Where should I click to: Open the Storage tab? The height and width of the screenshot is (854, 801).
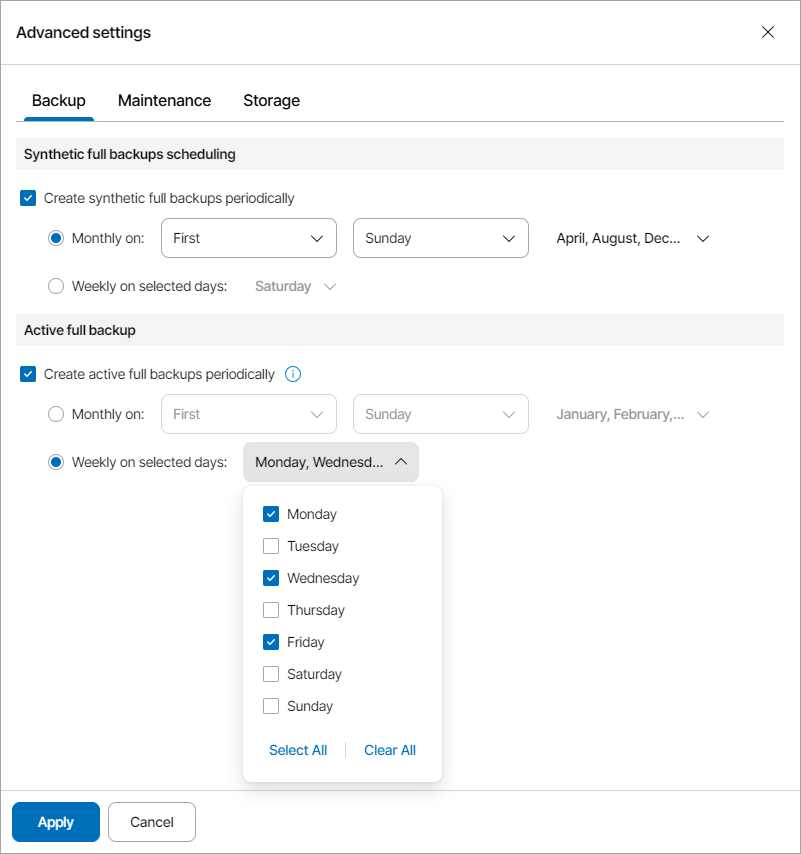click(271, 100)
